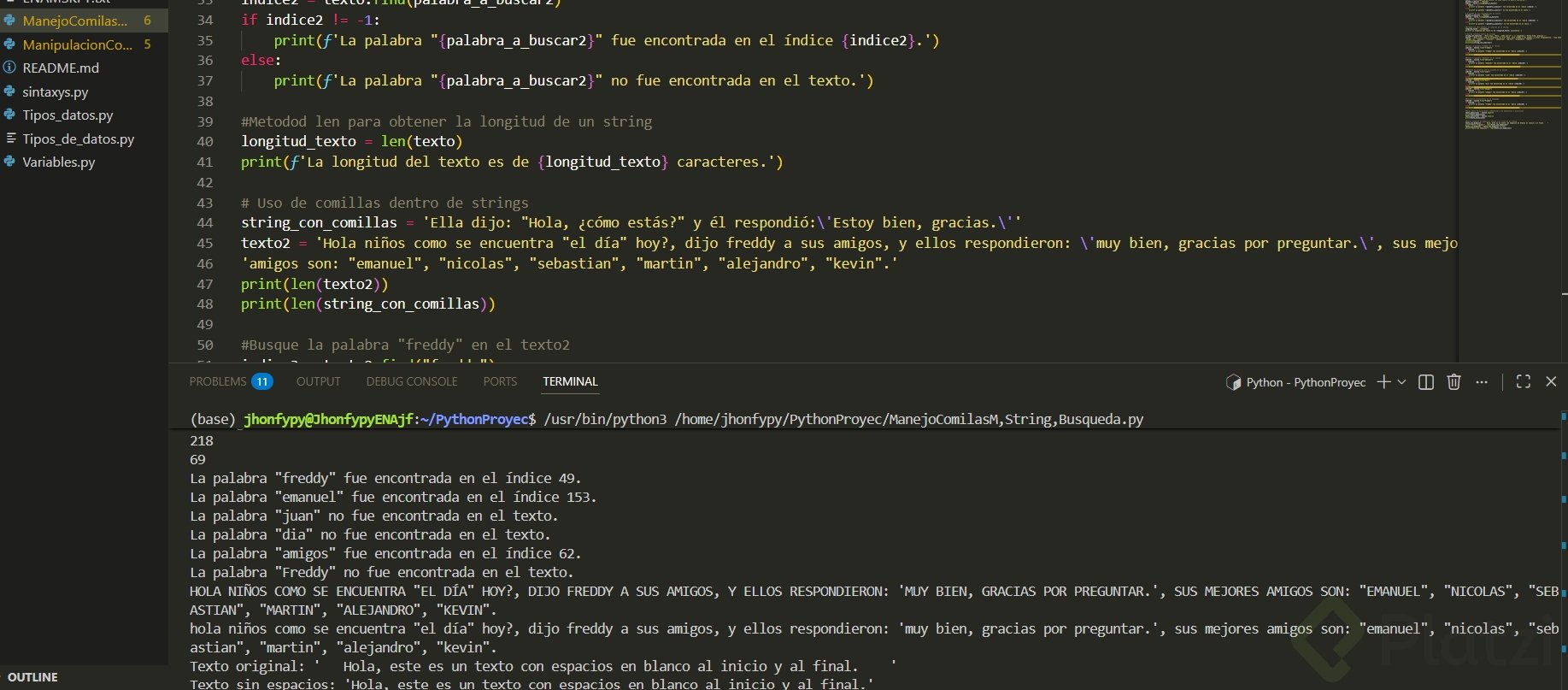
Task: Click the terminal output value '218'
Action: point(202,441)
